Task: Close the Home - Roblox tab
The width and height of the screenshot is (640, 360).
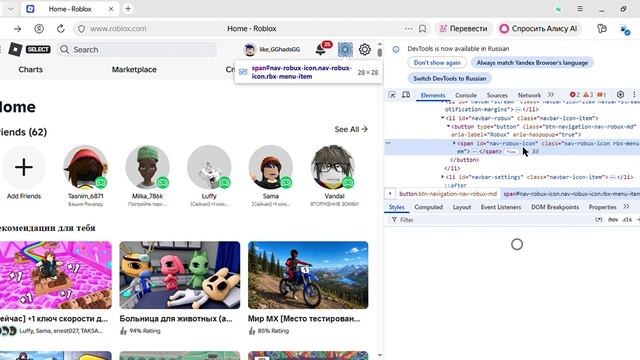Action: [x=111, y=9]
